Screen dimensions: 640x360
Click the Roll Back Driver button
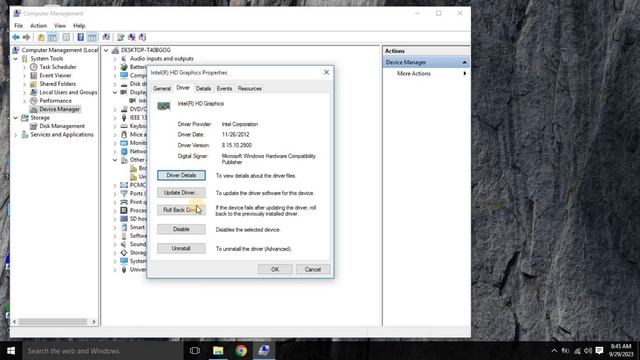(181, 210)
